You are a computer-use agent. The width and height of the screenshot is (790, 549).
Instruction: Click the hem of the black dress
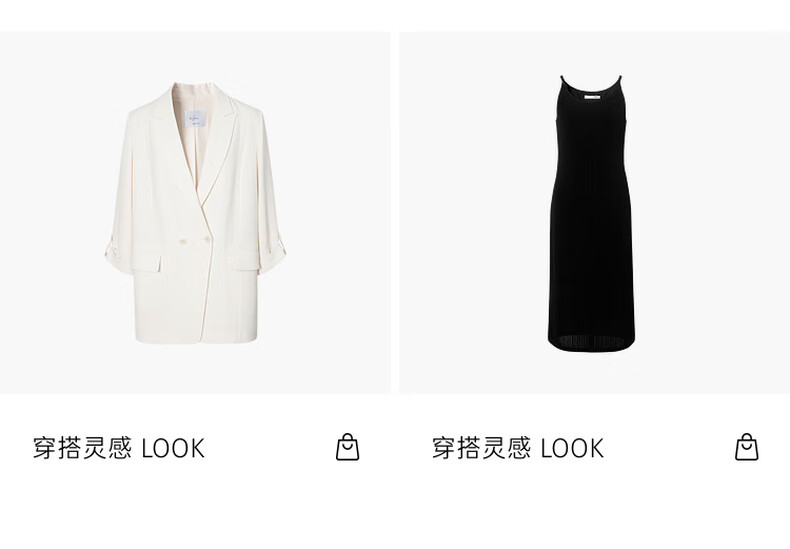(591, 342)
